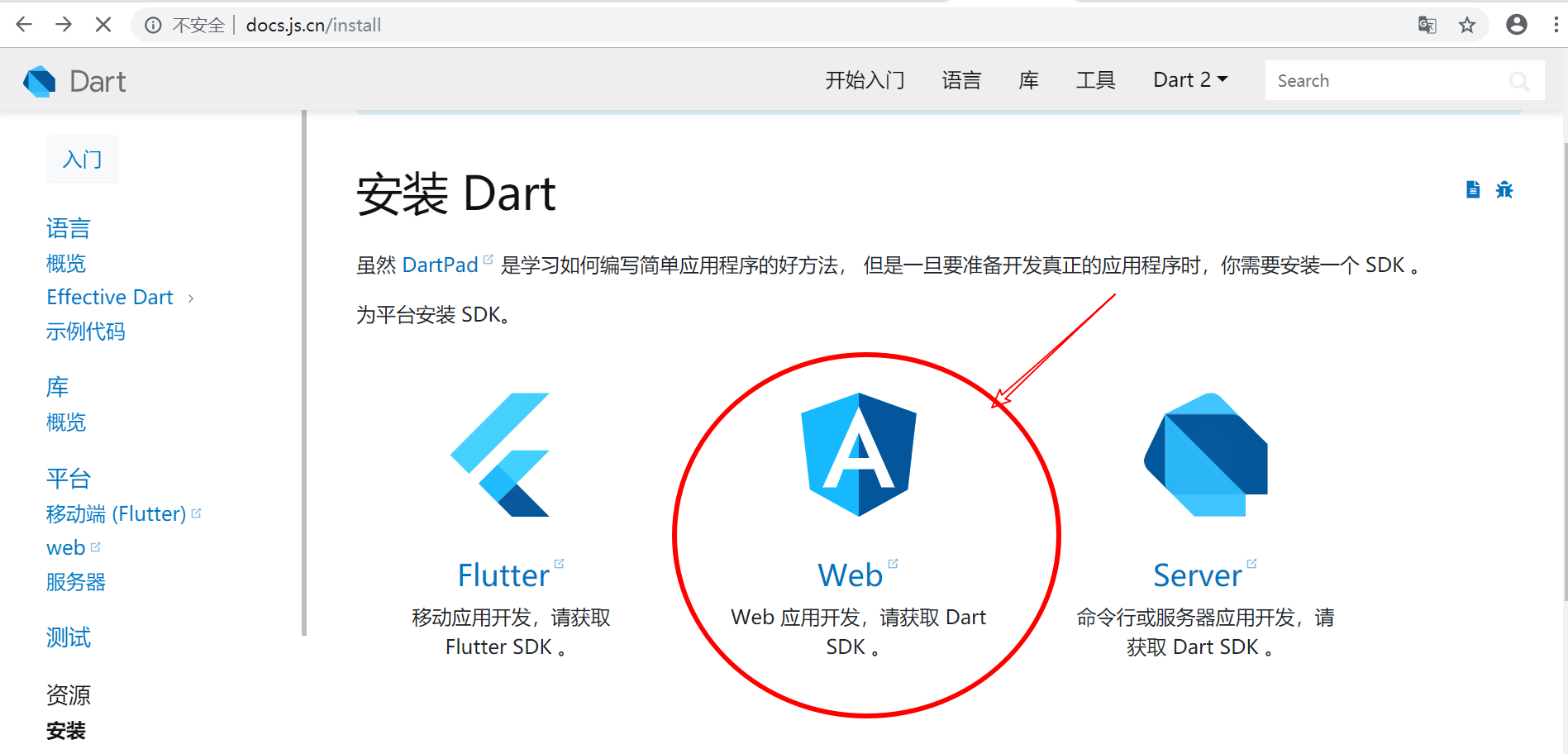Open 语言 section in sidebar

point(69,228)
